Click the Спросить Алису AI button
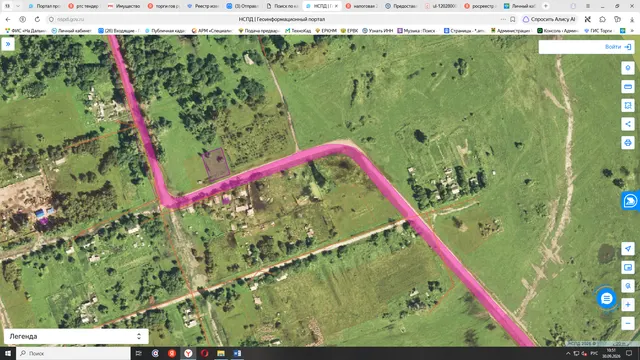 coord(549,19)
